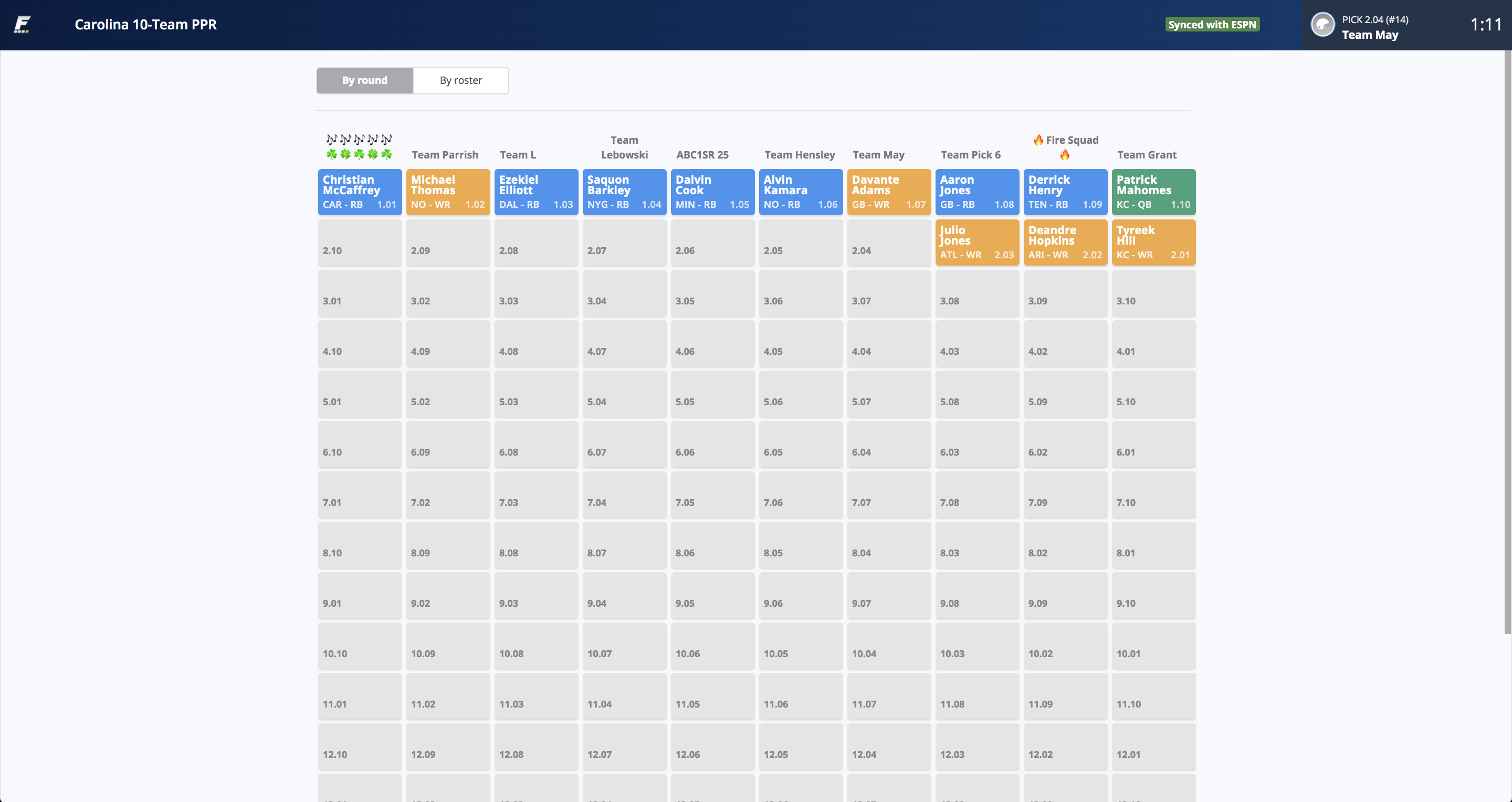The width and height of the screenshot is (1512, 802).
Task: Select the empty 7.08 pick slot
Action: point(977,494)
